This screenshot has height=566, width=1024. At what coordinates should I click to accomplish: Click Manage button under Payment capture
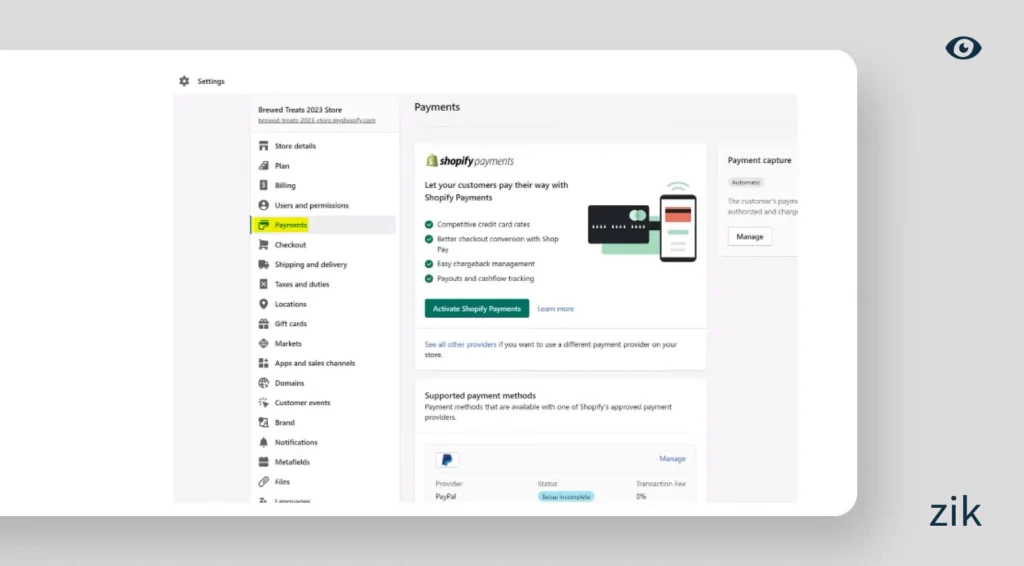pos(749,237)
